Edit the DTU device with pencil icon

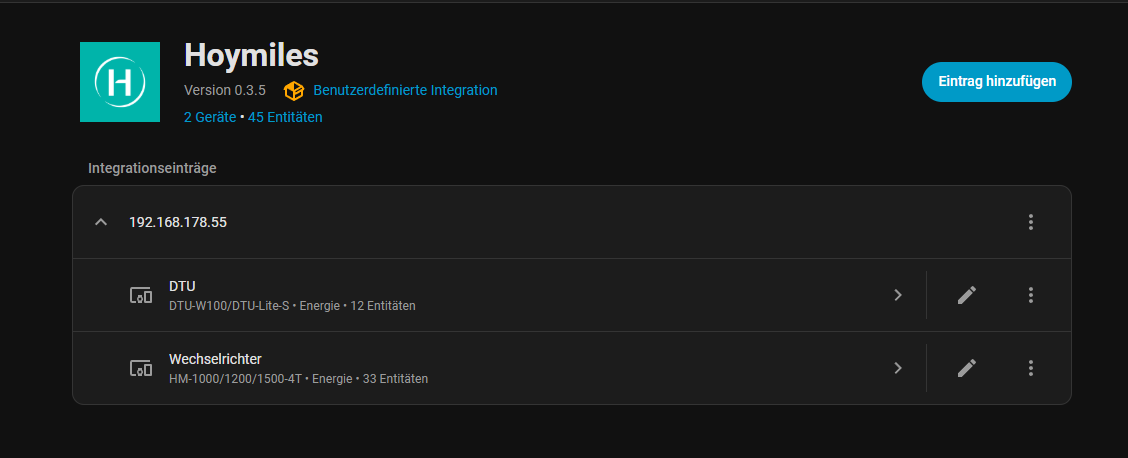point(966,295)
